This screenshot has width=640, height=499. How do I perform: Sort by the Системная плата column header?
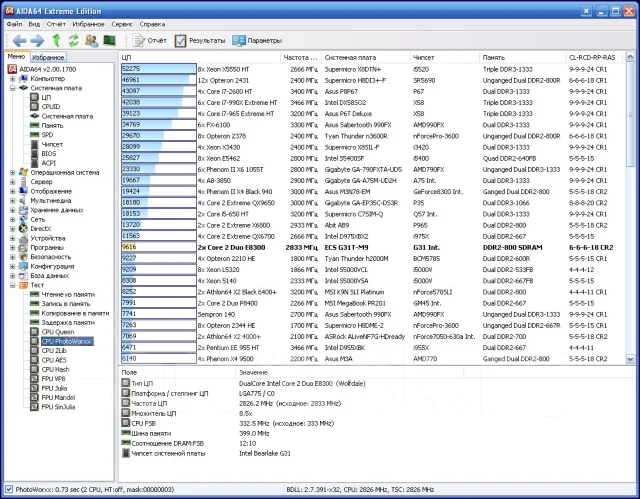(366, 58)
